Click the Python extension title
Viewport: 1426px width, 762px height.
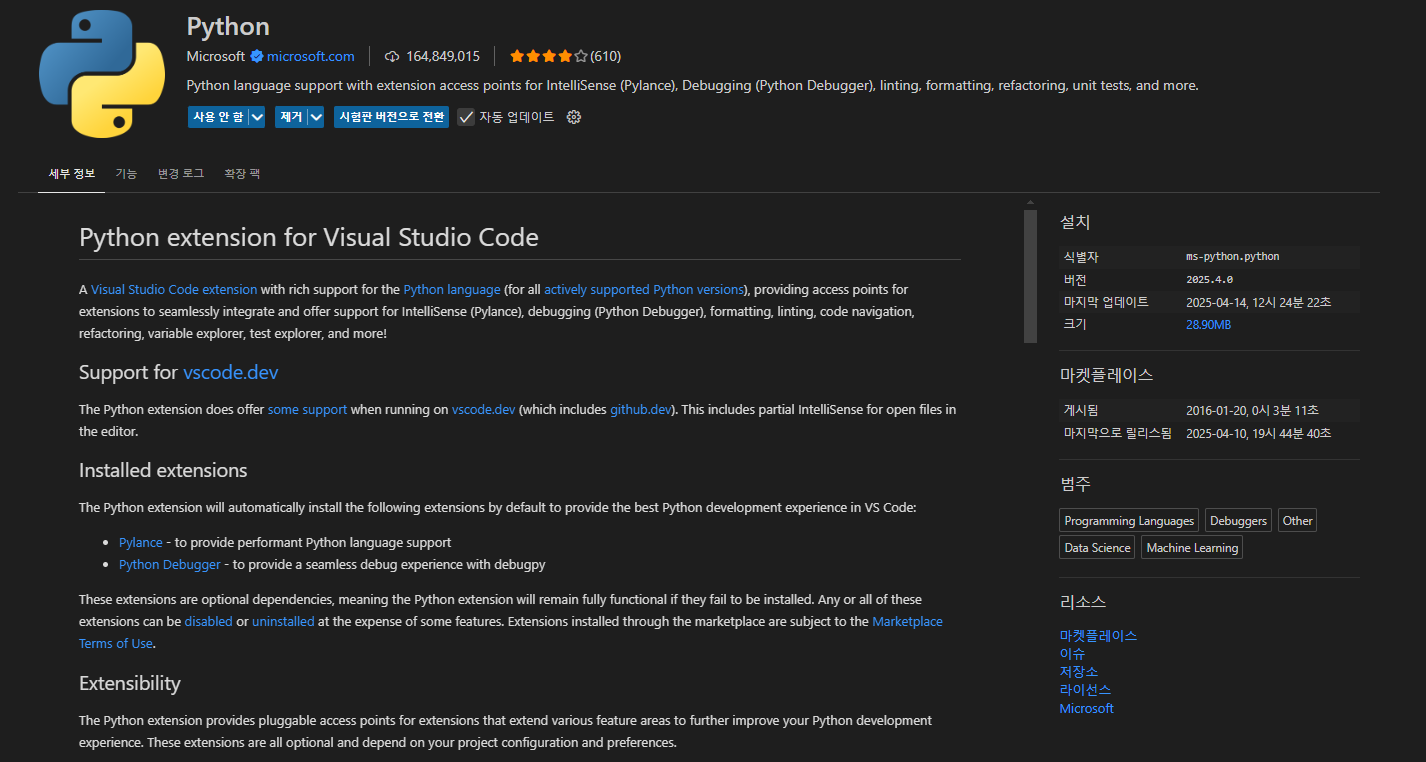coord(228,26)
